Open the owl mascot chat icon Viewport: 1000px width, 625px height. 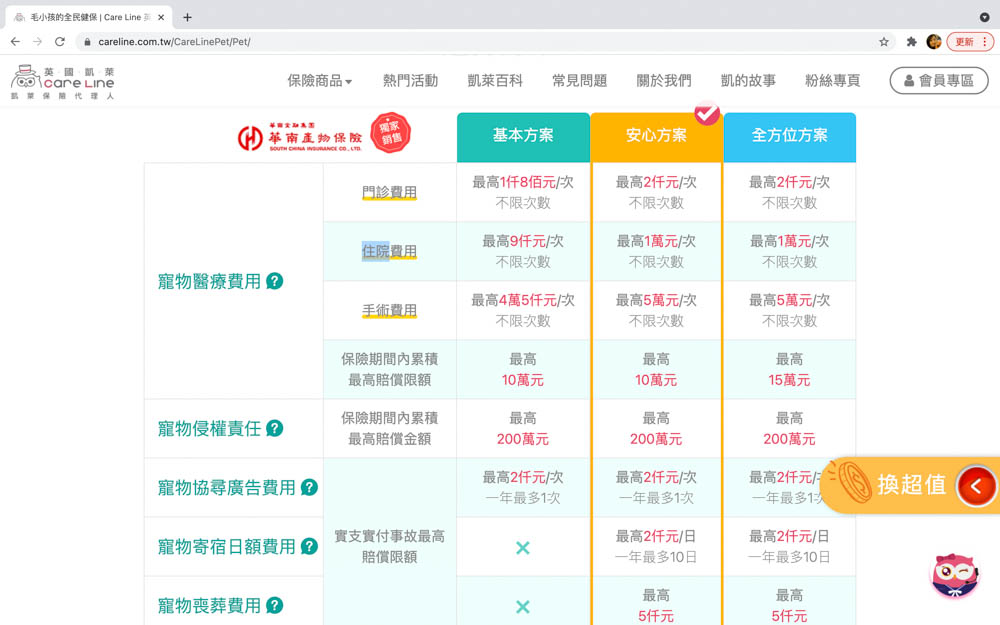954,577
